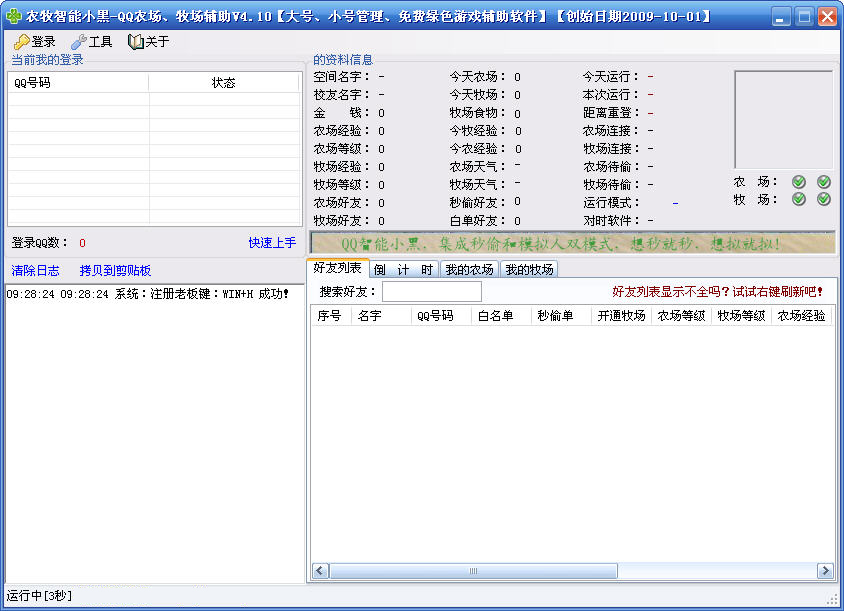Click the 清除日志 link to clear log

(x=36, y=270)
